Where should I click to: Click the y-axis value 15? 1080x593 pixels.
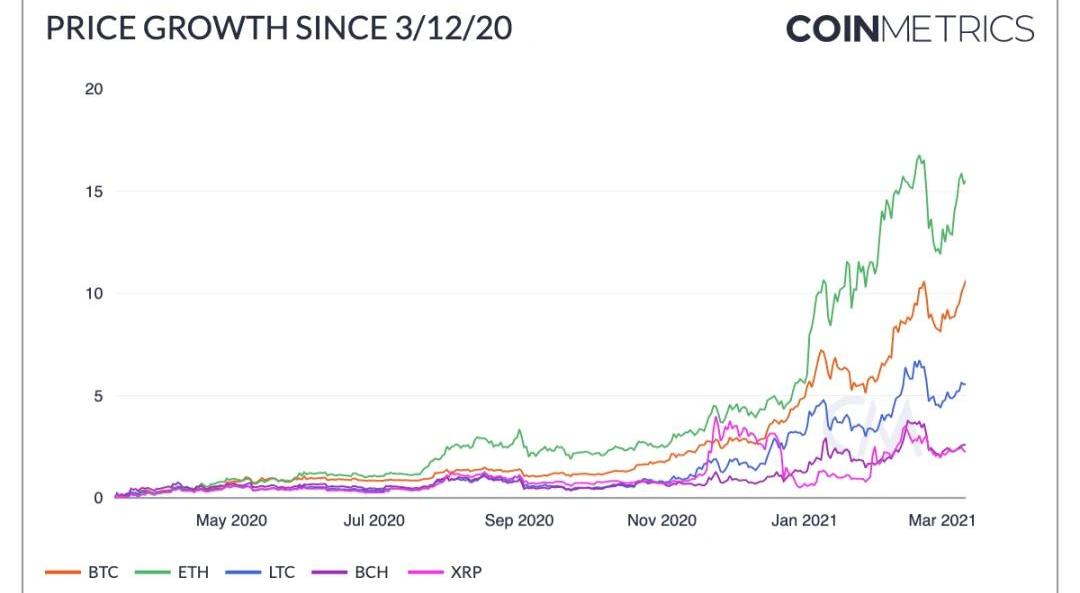pos(94,191)
